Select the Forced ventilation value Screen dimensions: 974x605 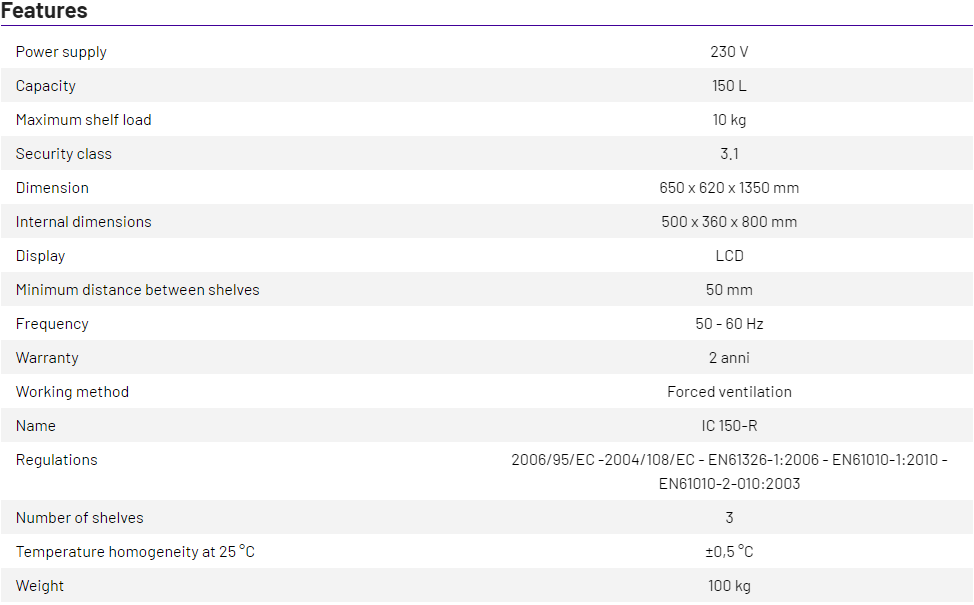(x=729, y=392)
